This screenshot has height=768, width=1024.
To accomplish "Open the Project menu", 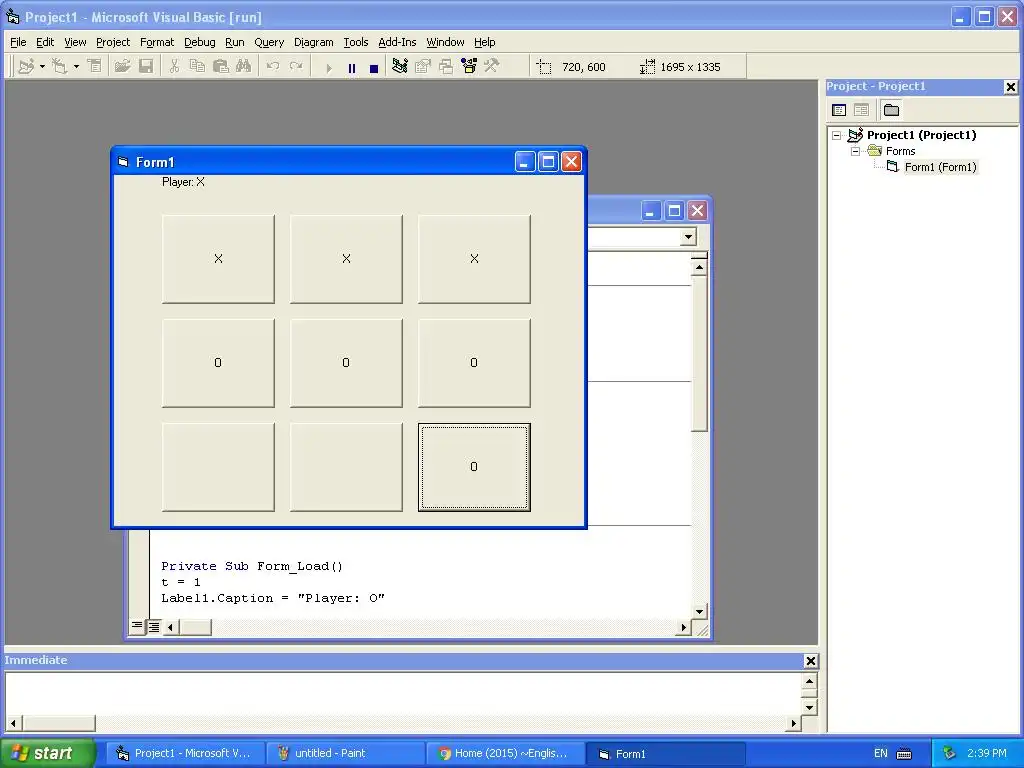I will [x=113, y=42].
